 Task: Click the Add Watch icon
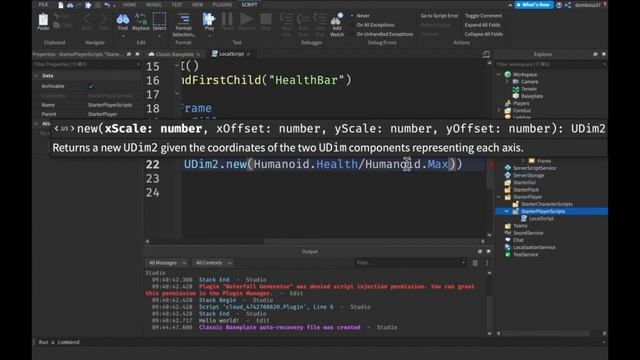point(337,20)
